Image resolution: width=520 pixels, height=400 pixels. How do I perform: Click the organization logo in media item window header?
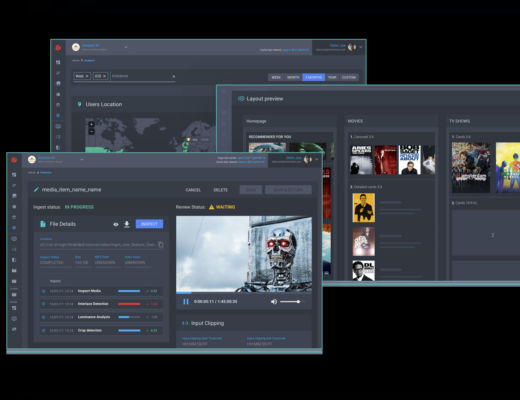(x=32, y=160)
